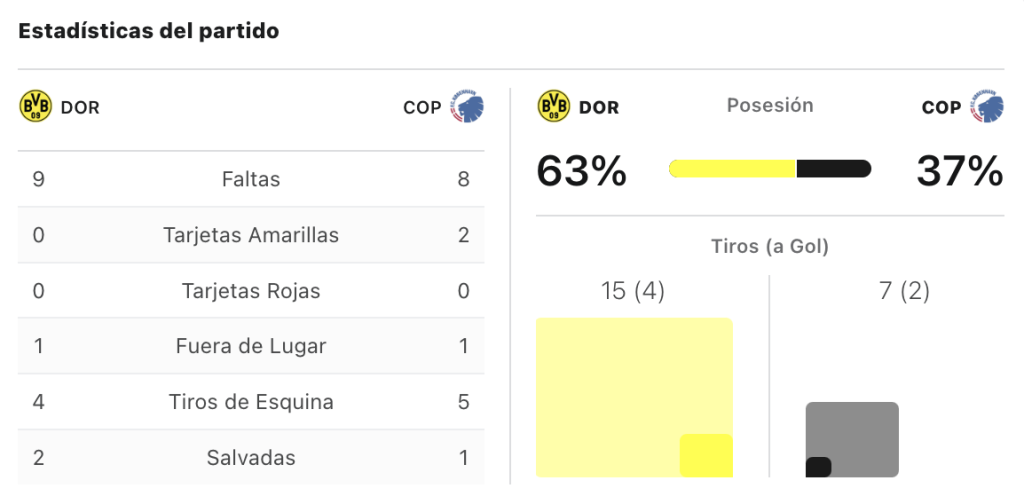1024x504 pixels.
Task: Select the Tiros de Esquina row
Action: [x=251, y=402]
